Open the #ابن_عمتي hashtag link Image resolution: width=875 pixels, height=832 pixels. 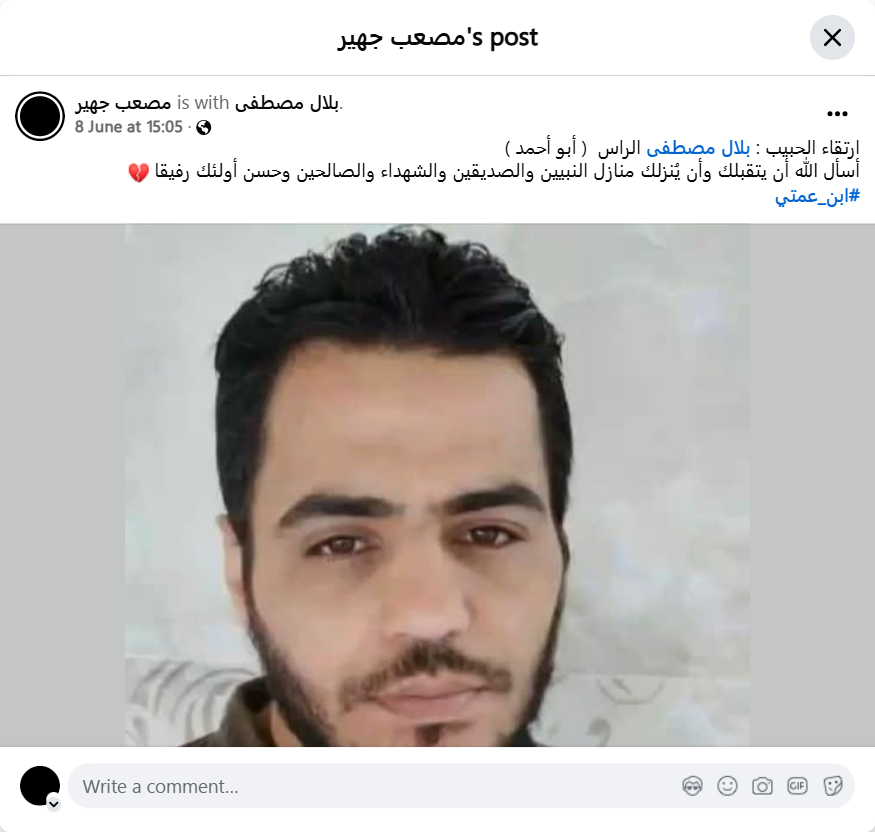pos(817,196)
